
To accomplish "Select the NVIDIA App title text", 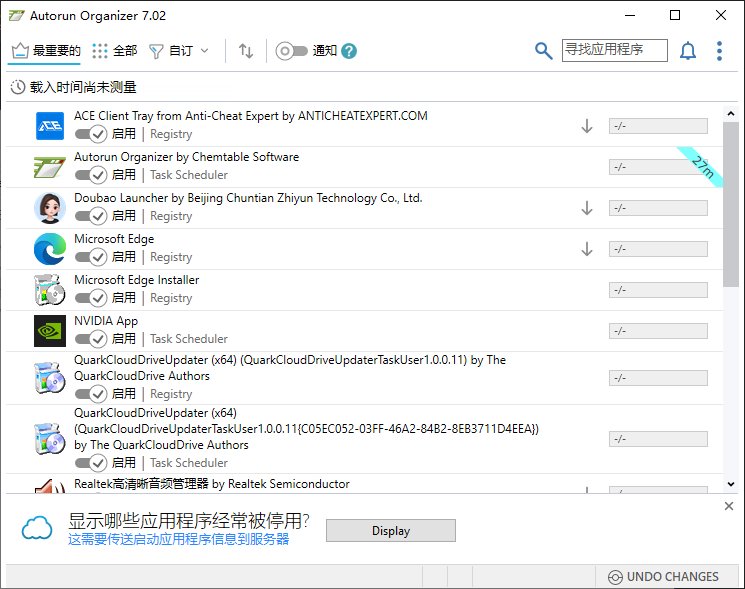I will (106, 321).
